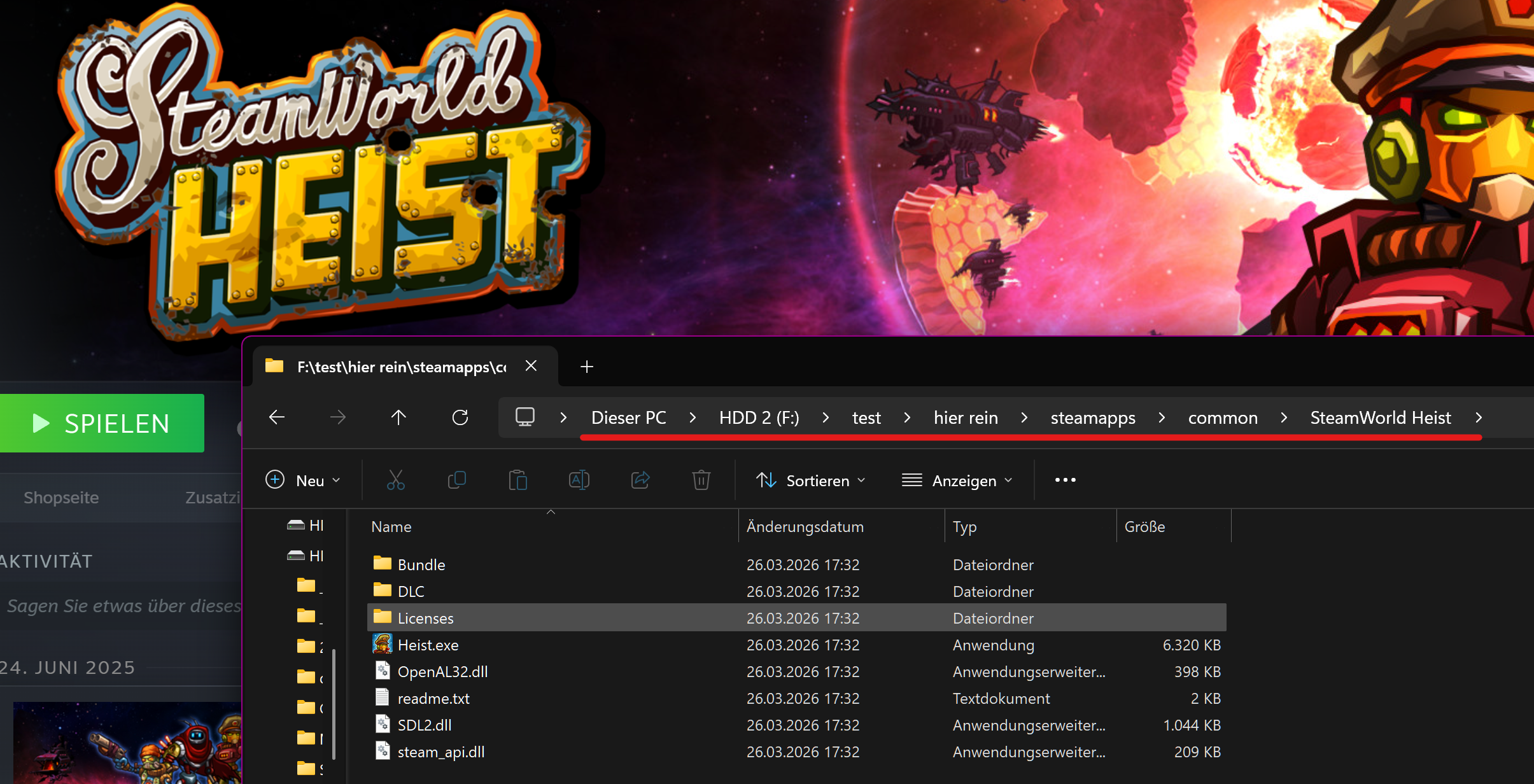Sort by the Änderungsdatum column header
Viewport: 1534px width, 784px height.
tap(805, 527)
